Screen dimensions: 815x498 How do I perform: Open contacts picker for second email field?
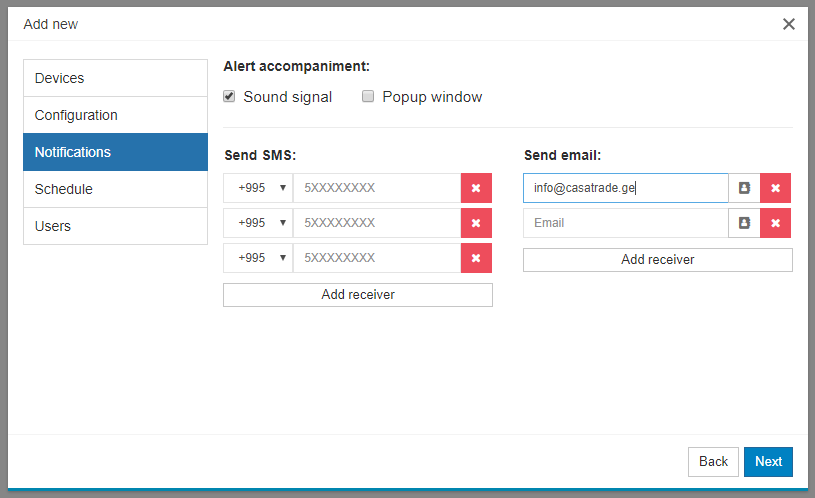click(x=744, y=223)
